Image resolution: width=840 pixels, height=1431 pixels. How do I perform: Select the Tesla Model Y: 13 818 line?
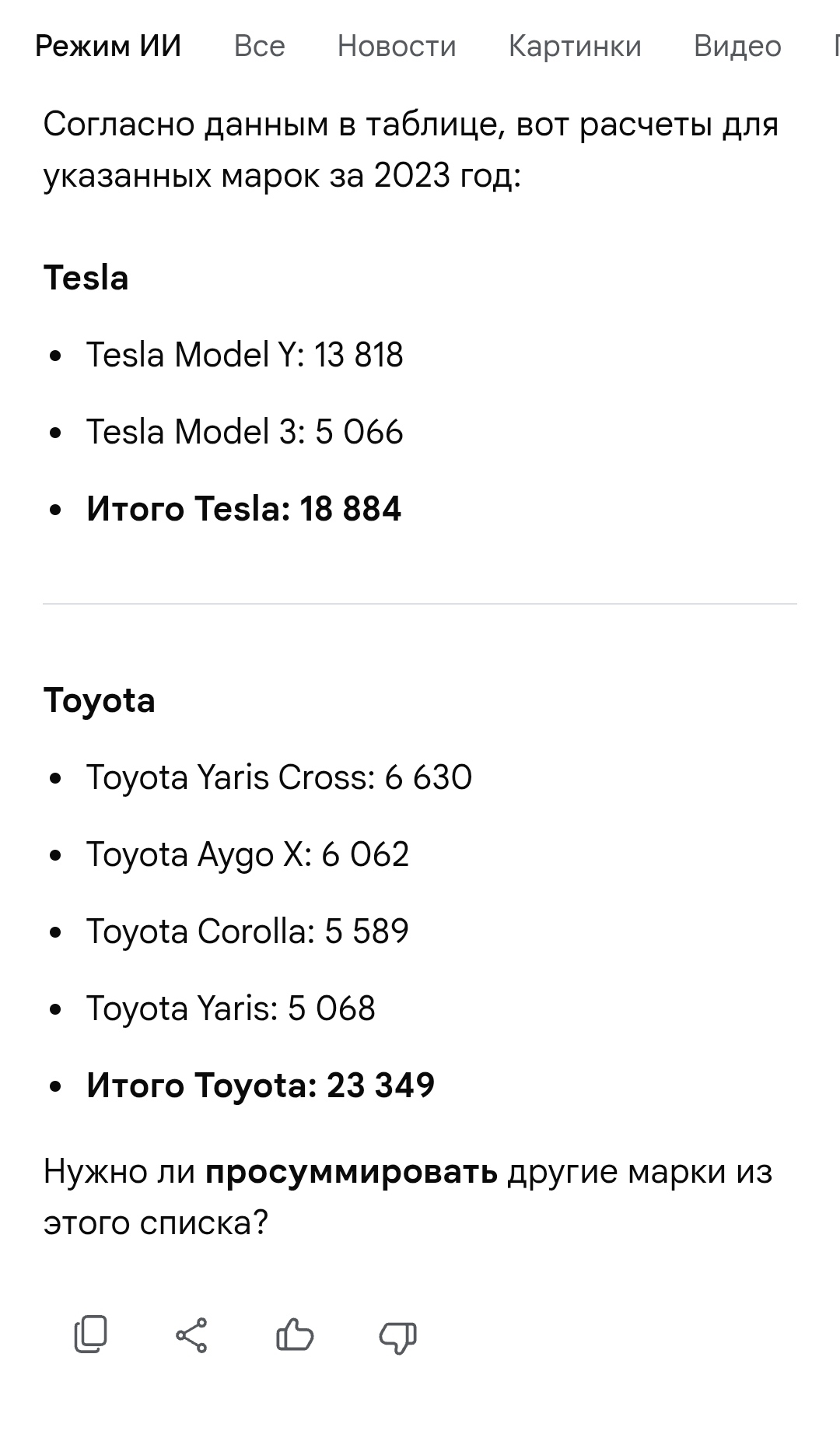point(245,355)
